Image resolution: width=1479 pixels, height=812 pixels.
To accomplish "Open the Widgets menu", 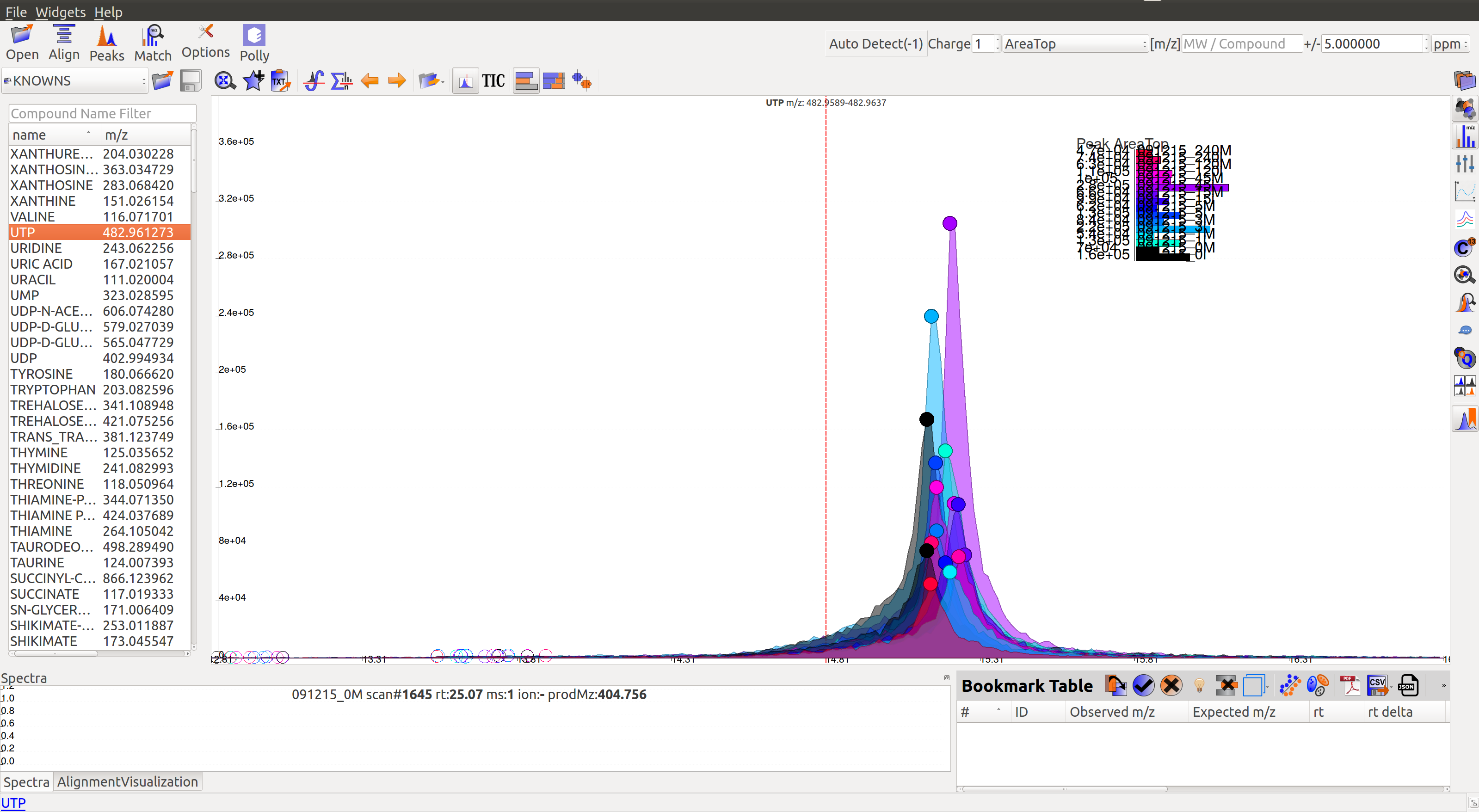I will tap(60, 12).
